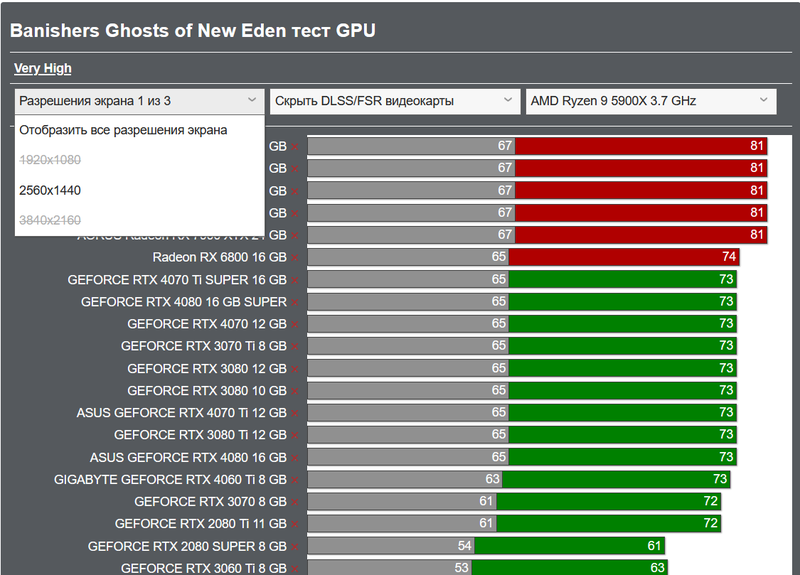This screenshot has width=800, height=575.
Task: Click the 'GEFORCE RTX 3080 Ti 12 GB' label
Action: pos(201,435)
